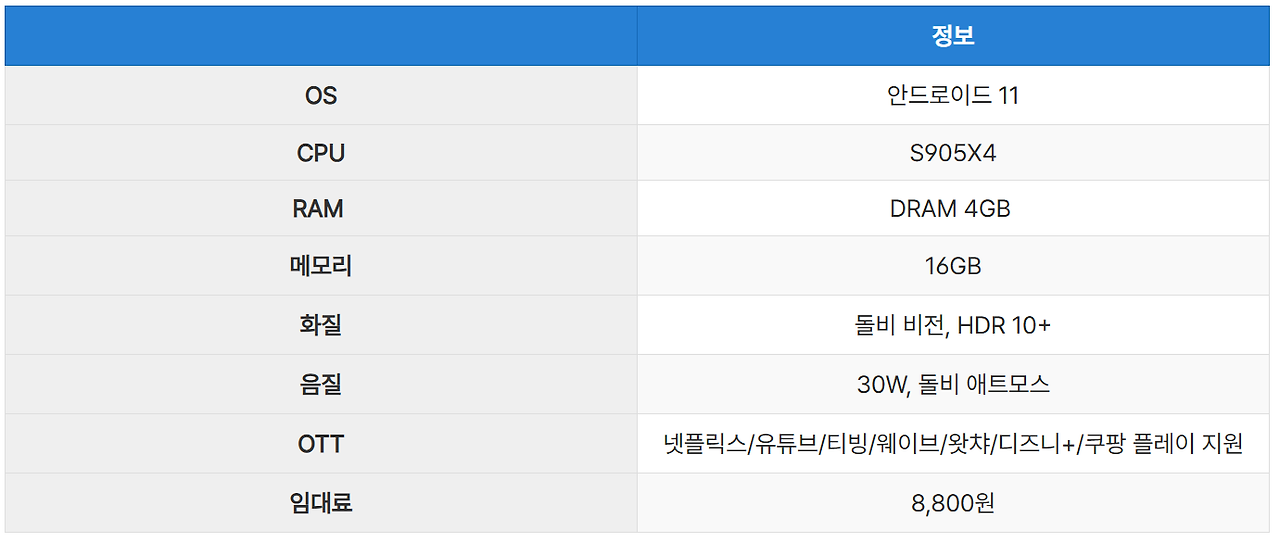Click the DRAM 4GB cell
Viewport: 1280px width, 543px height.
(x=954, y=209)
